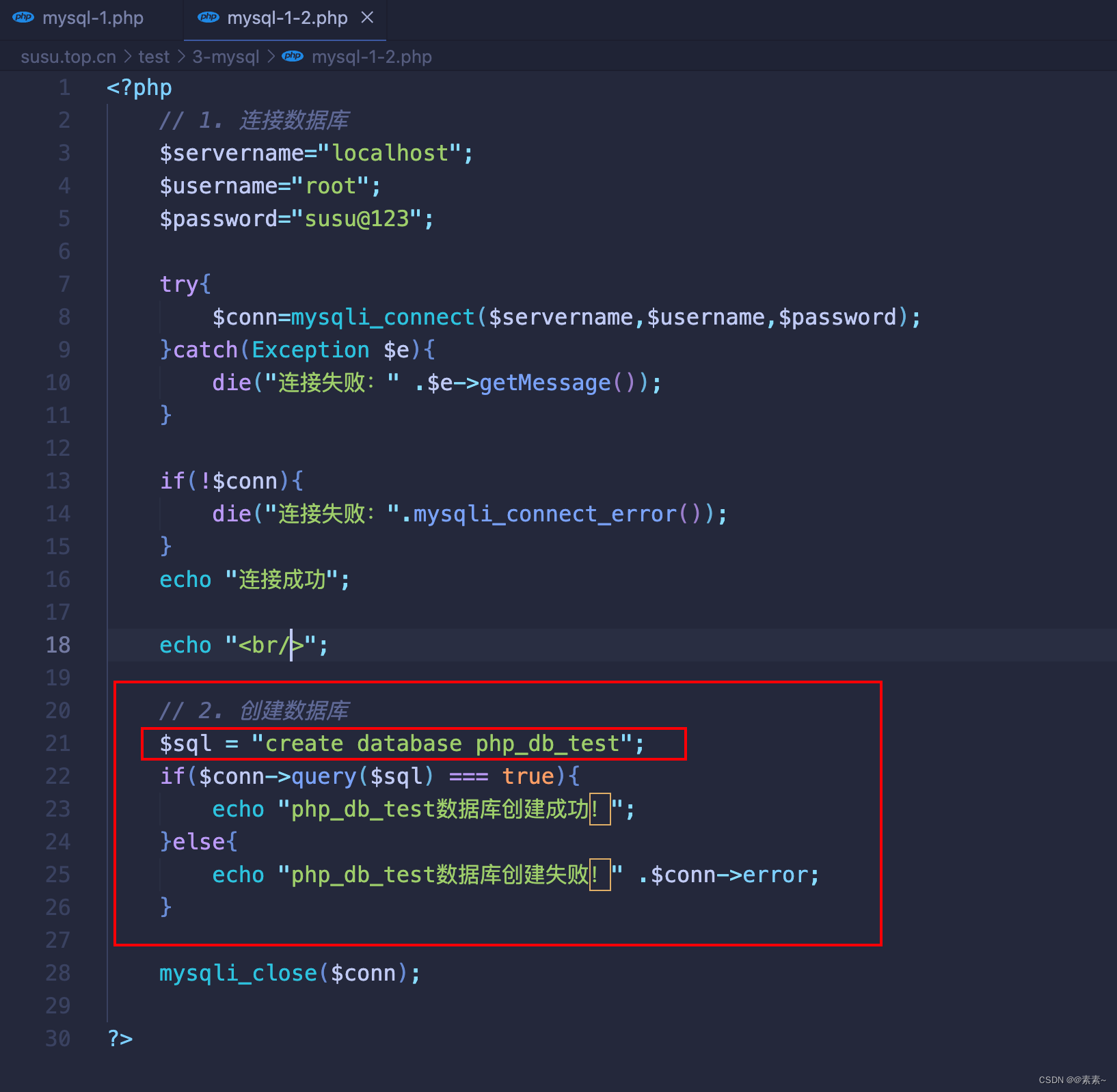1117x1092 pixels.
Task: Click PHP icon on mysql-1-2.php tab
Action: 208,18
